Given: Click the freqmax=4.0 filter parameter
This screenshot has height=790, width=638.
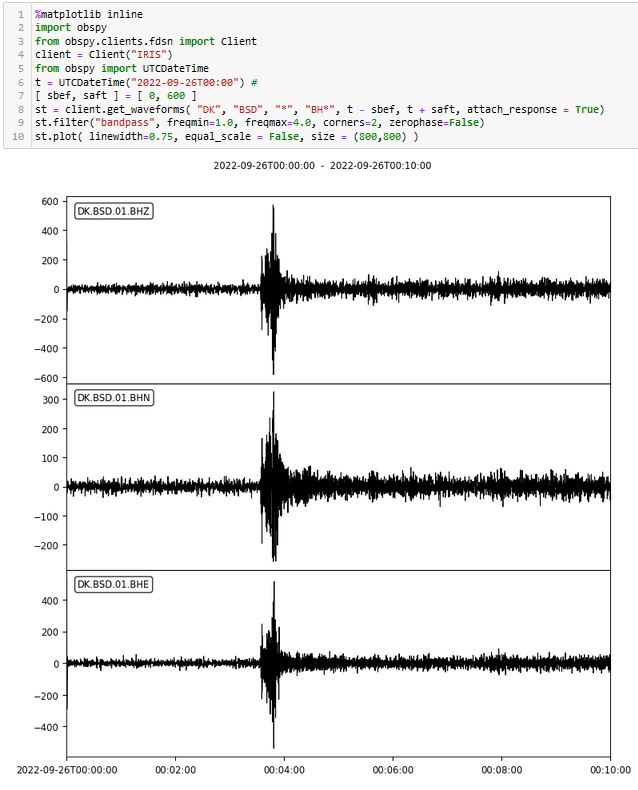Looking at the screenshot, I should 278,122.
